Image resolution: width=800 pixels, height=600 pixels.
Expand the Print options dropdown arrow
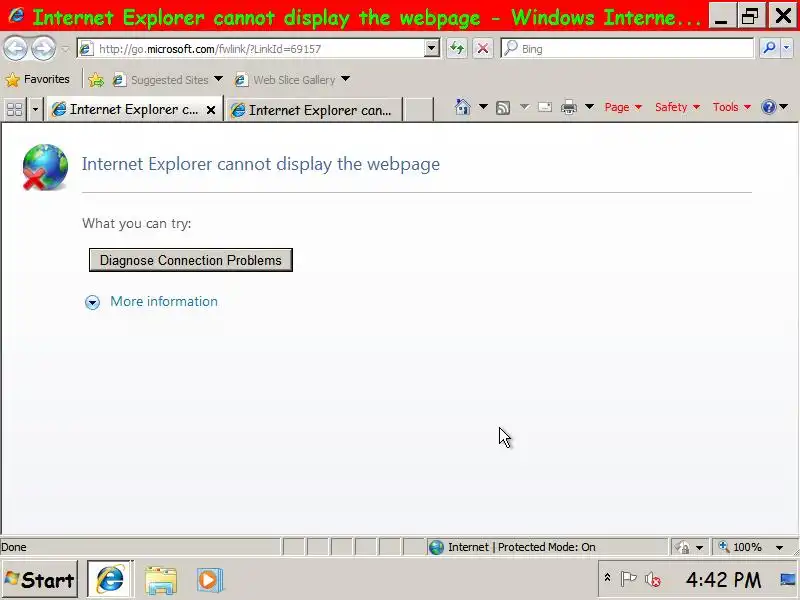click(589, 107)
